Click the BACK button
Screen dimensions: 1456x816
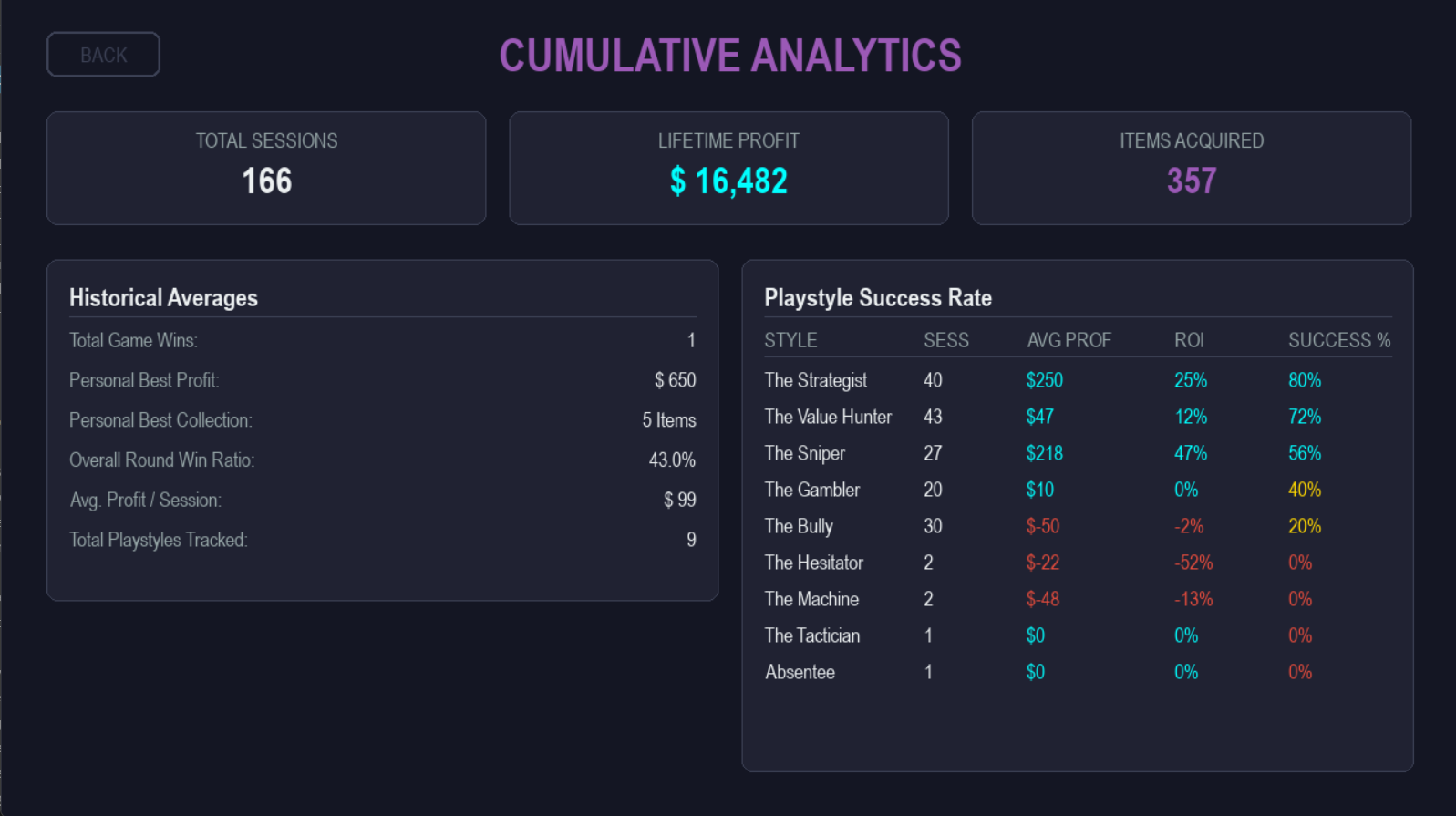pyautogui.click(x=103, y=55)
